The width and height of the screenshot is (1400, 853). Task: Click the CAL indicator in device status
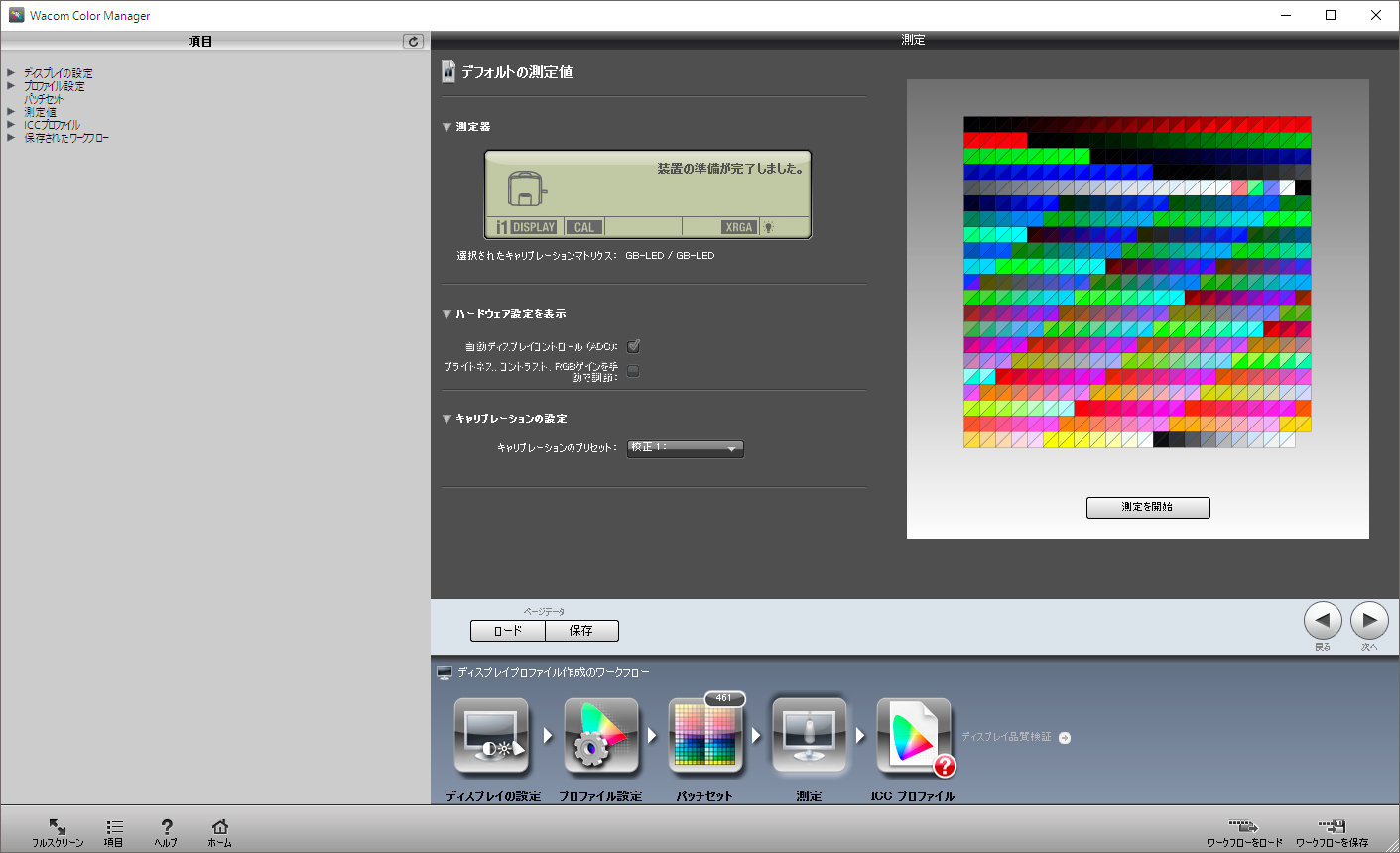[x=584, y=227]
